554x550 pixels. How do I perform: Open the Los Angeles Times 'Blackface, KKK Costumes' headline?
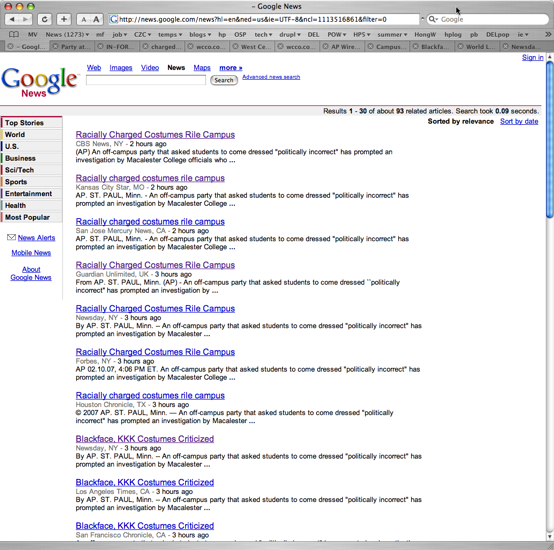coord(145,482)
